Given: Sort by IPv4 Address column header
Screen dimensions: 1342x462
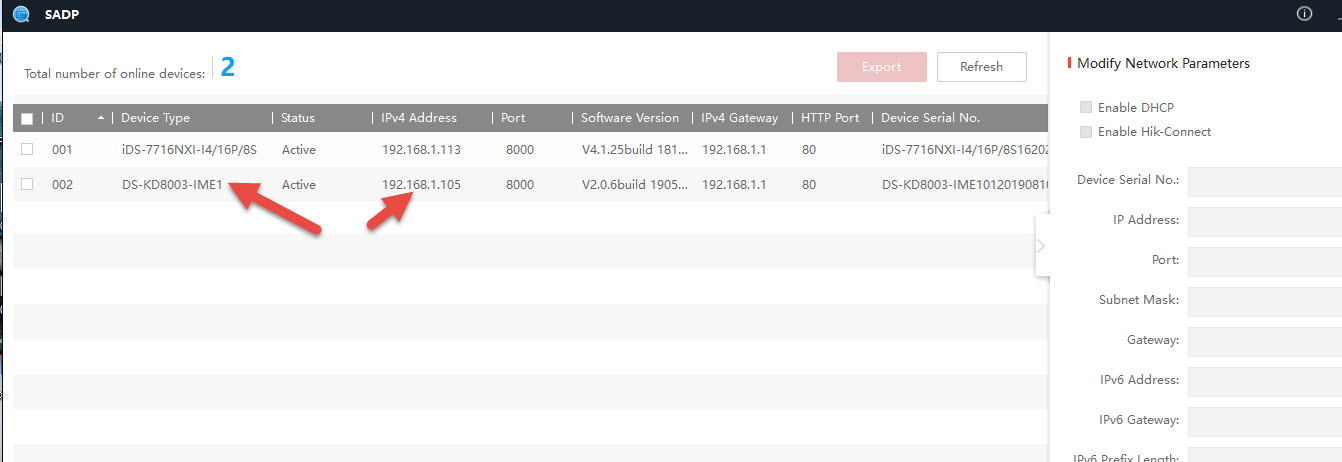Looking at the screenshot, I should pos(418,118).
